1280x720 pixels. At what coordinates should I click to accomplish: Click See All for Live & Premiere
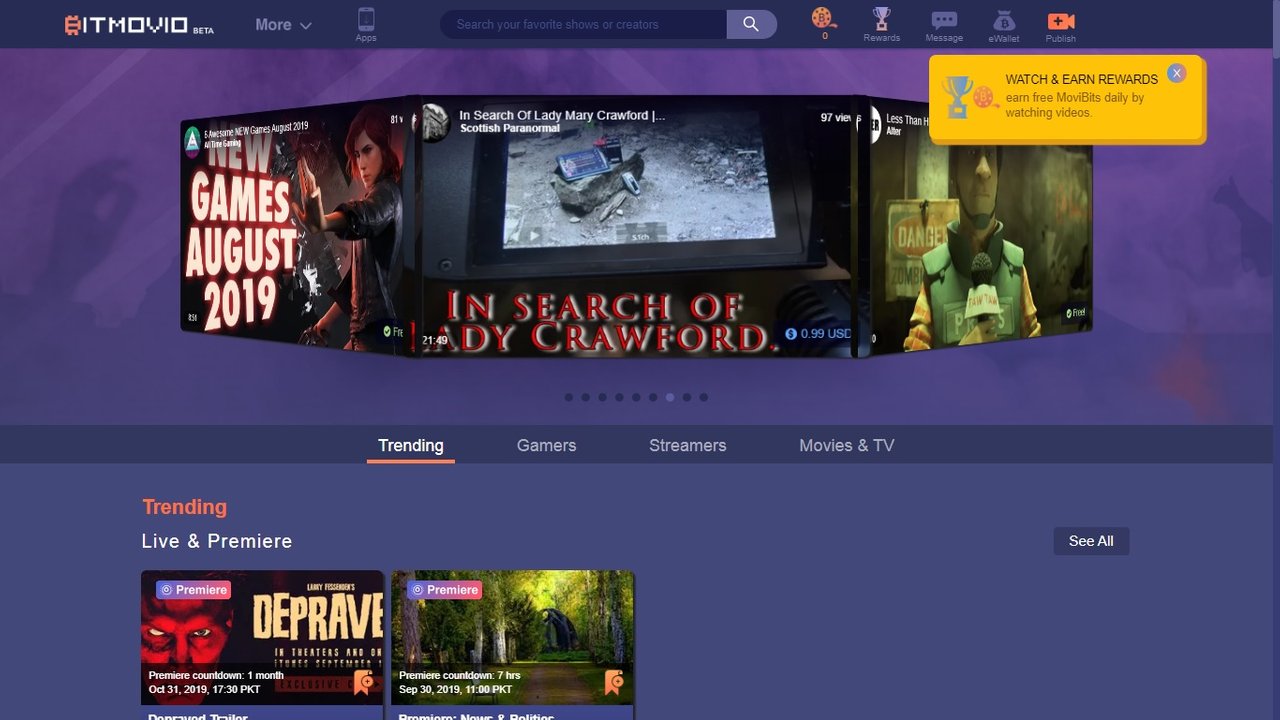point(1091,541)
